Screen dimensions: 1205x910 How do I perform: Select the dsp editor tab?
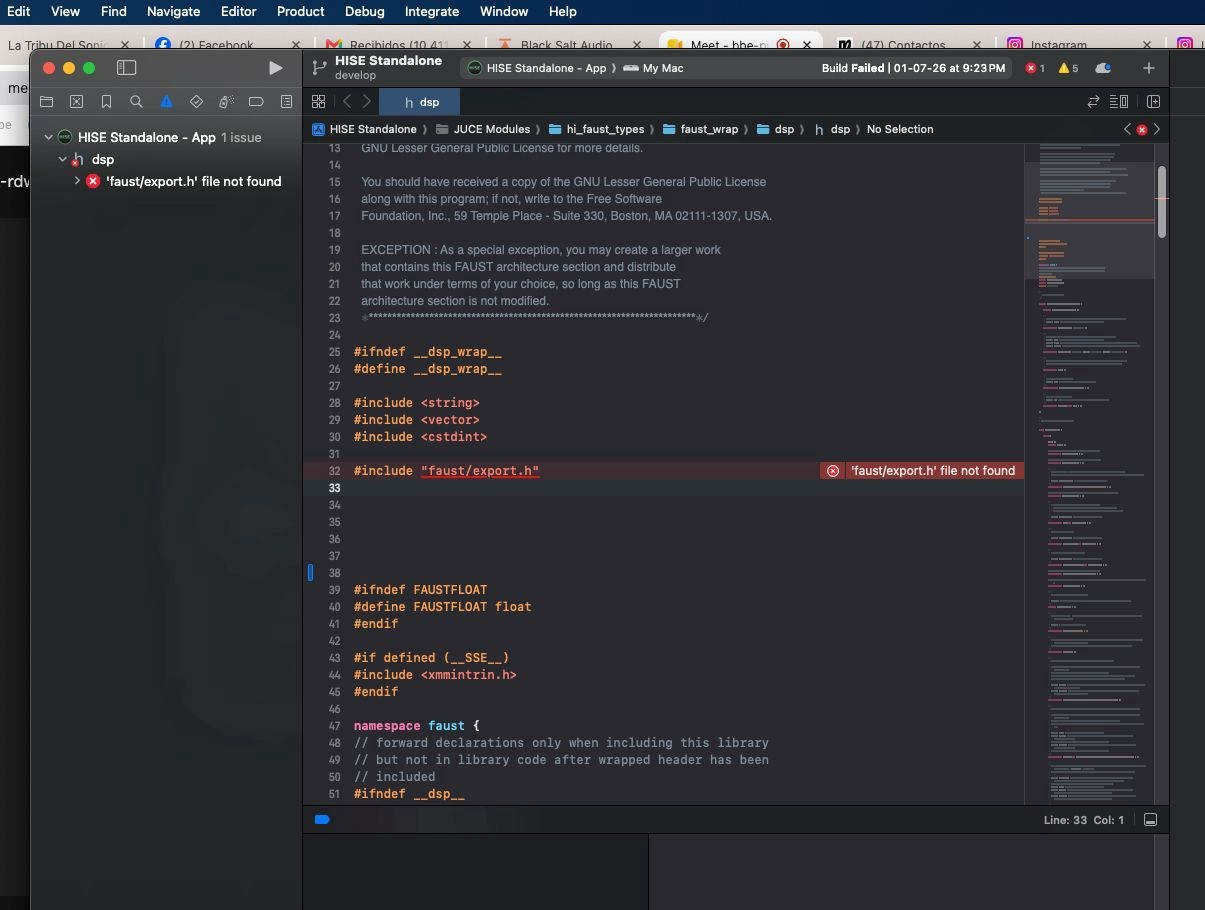[420, 102]
